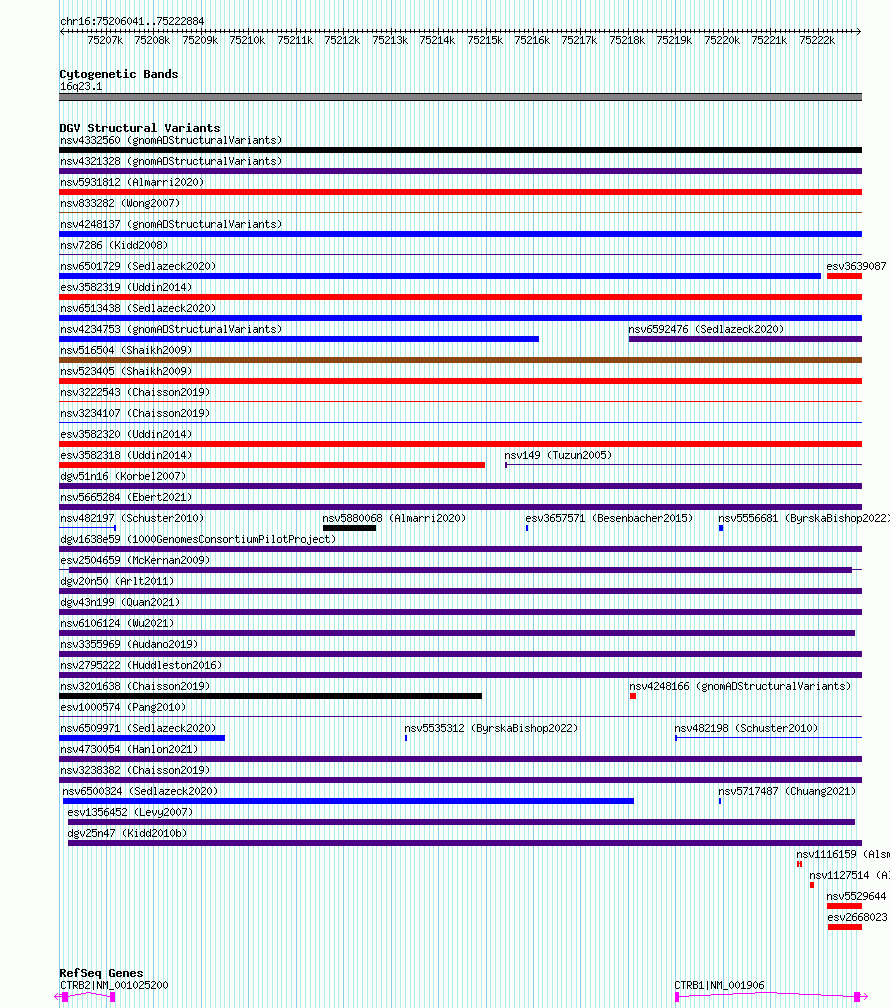Image resolution: width=890 pixels, height=1008 pixels.
Task: Select the nsv6513438 (Sedlazeck2020) label
Action: coord(138,309)
